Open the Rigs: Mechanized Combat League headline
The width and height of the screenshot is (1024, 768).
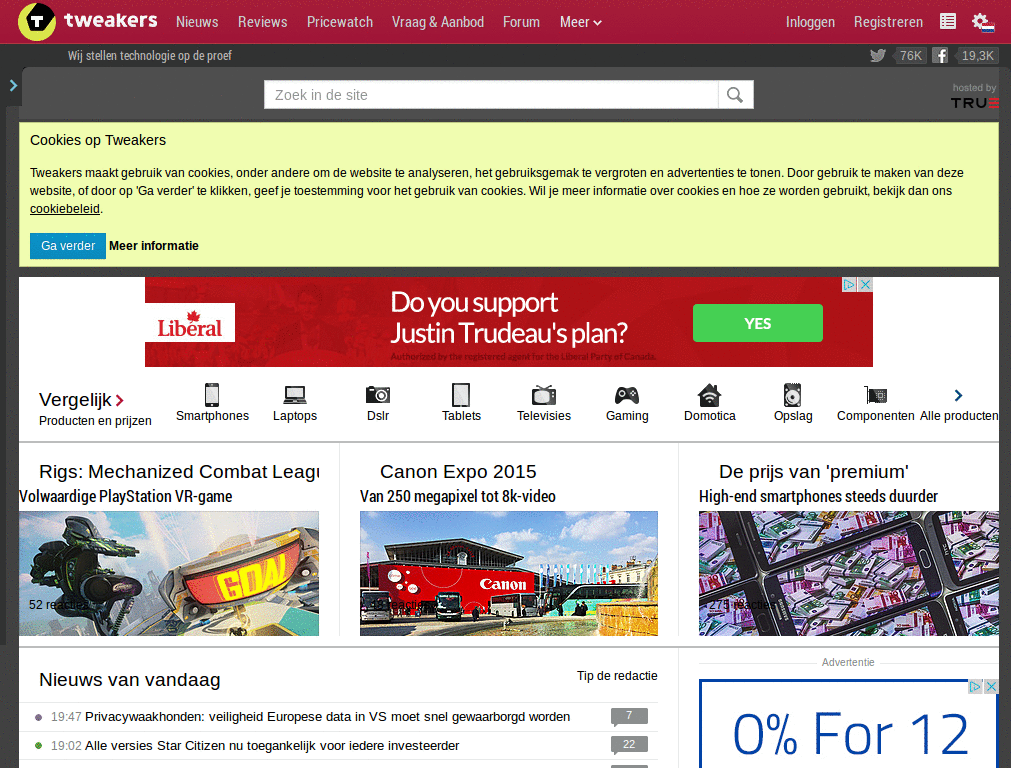(x=180, y=472)
